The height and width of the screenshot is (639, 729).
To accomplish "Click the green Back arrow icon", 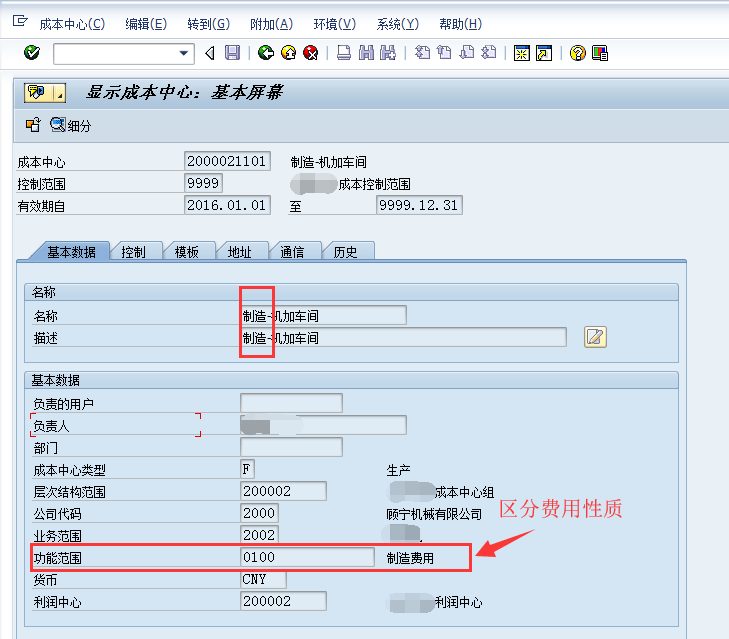I will (266, 53).
